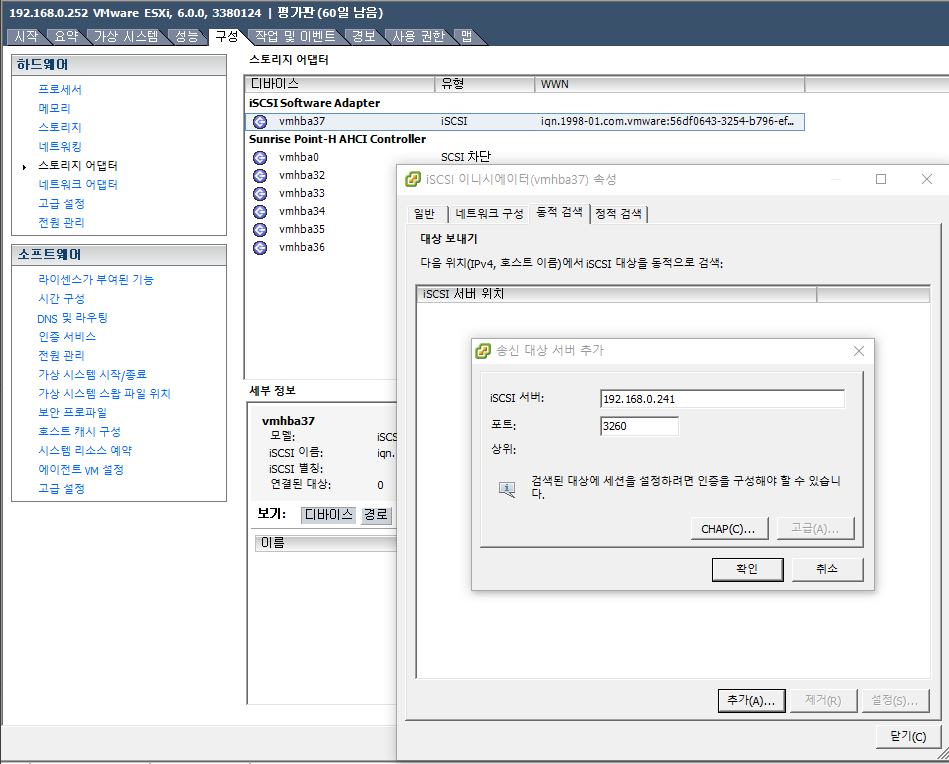
Task: Switch to the 정적 검색 tab
Action: coord(619,214)
